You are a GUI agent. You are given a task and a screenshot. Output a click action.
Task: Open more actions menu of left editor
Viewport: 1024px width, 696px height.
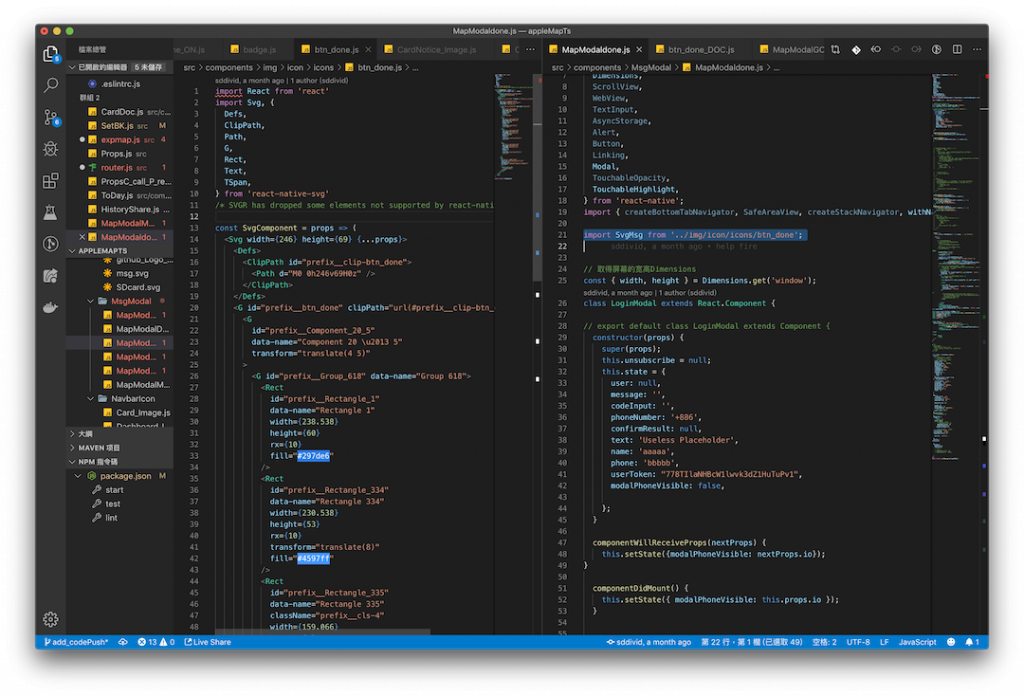[x=530, y=50]
